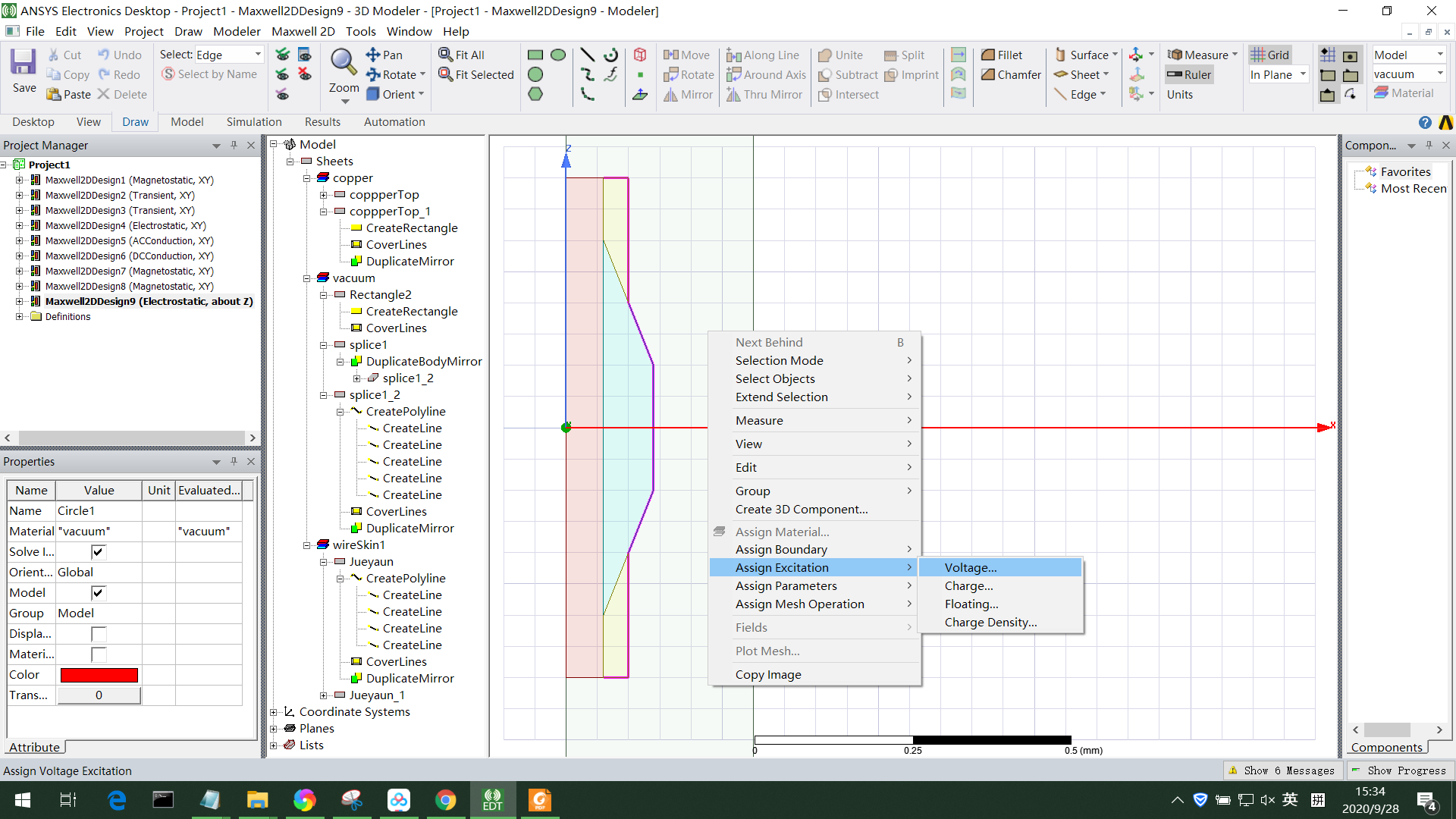Choose Voltage from the Assign Excitation submenu

pos(971,567)
